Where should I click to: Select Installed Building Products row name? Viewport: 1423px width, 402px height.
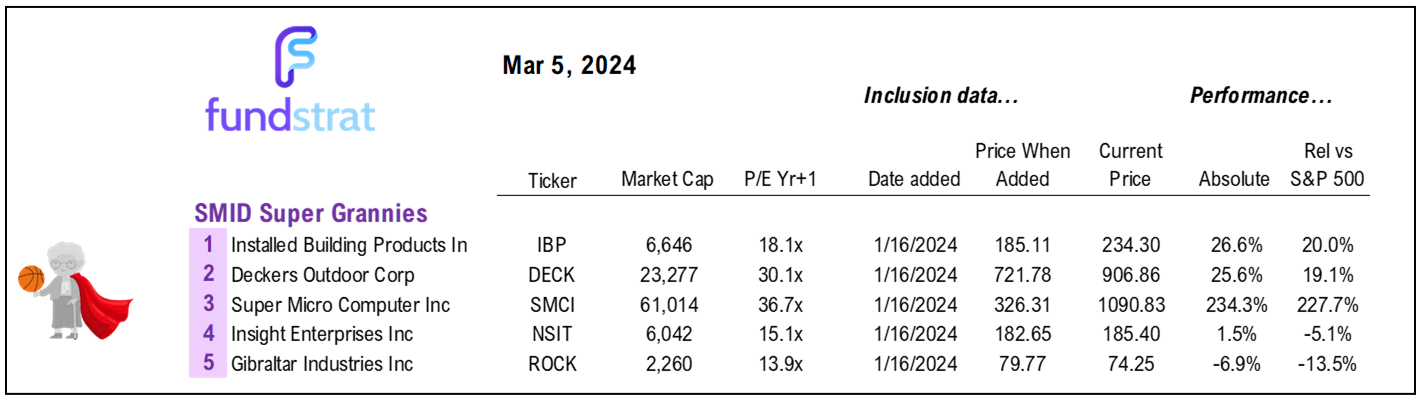coord(349,244)
